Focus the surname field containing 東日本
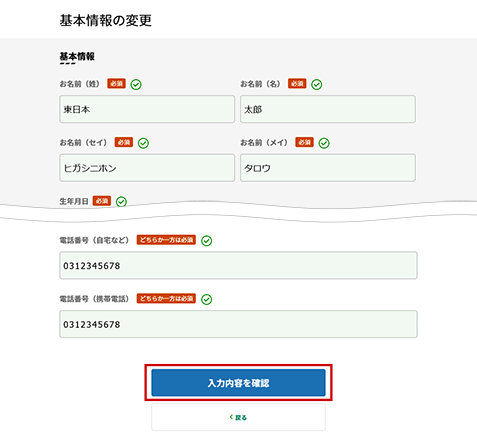Viewport: 477px width, 440px height. point(147,109)
